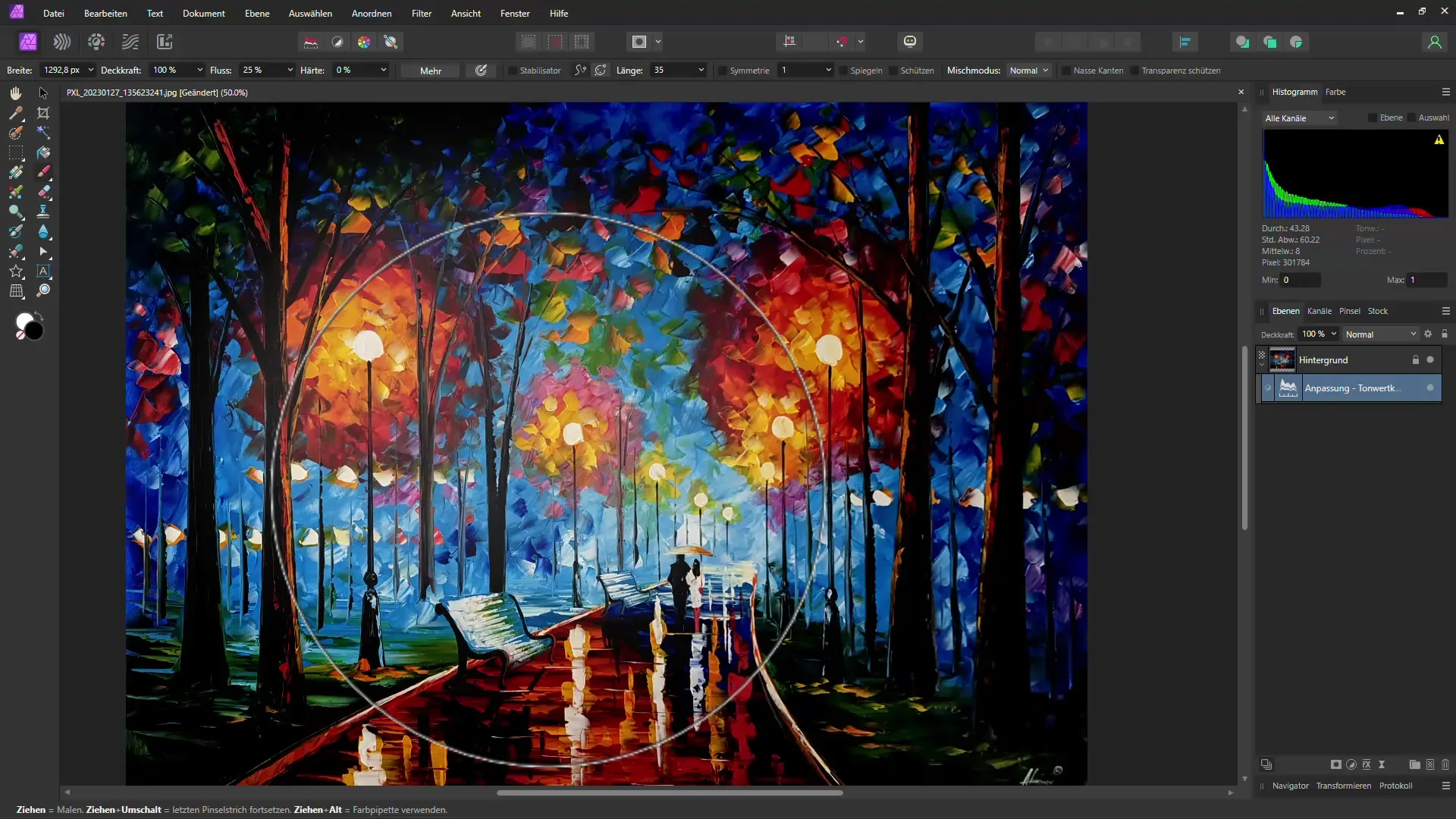Apply Auto Colors from toolbar
This screenshot has height=819, width=1456.
364,42
